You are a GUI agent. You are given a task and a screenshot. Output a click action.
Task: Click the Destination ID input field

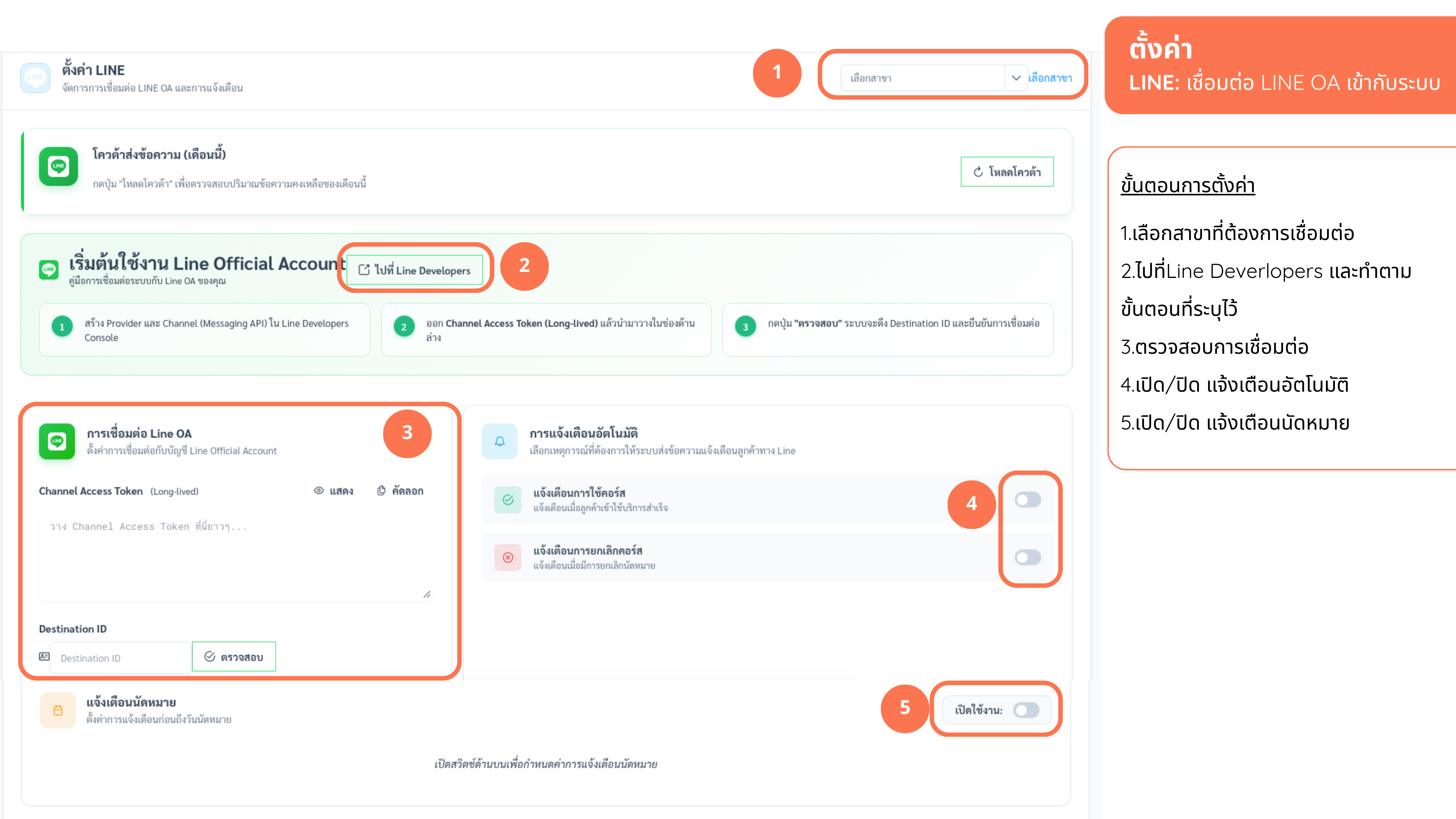[x=121, y=658]
